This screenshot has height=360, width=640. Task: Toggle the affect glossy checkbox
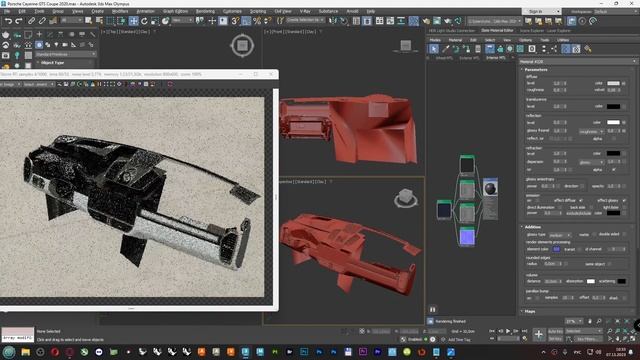click(624, 200)
